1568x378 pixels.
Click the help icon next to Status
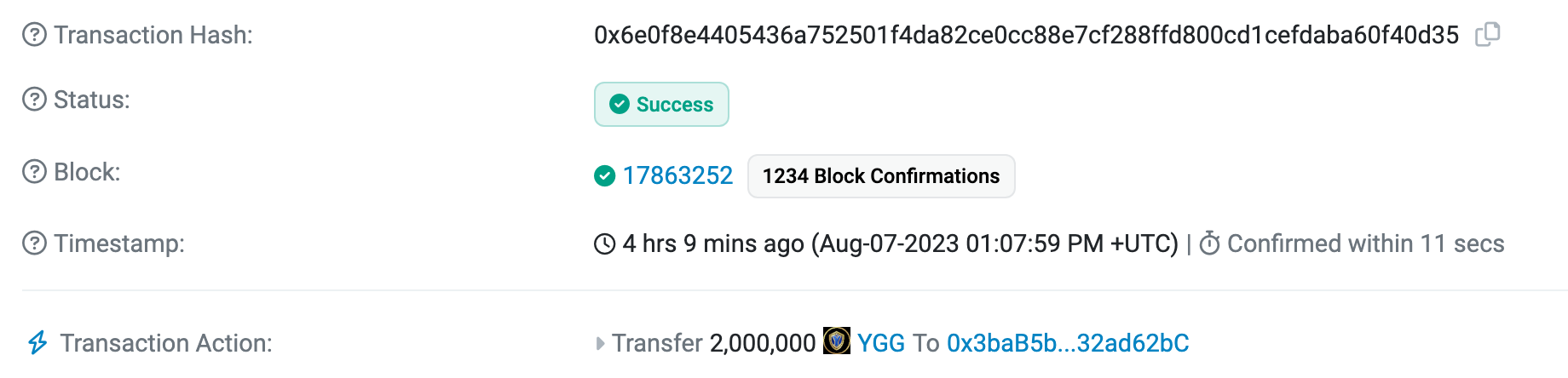[x=34, y=100]
